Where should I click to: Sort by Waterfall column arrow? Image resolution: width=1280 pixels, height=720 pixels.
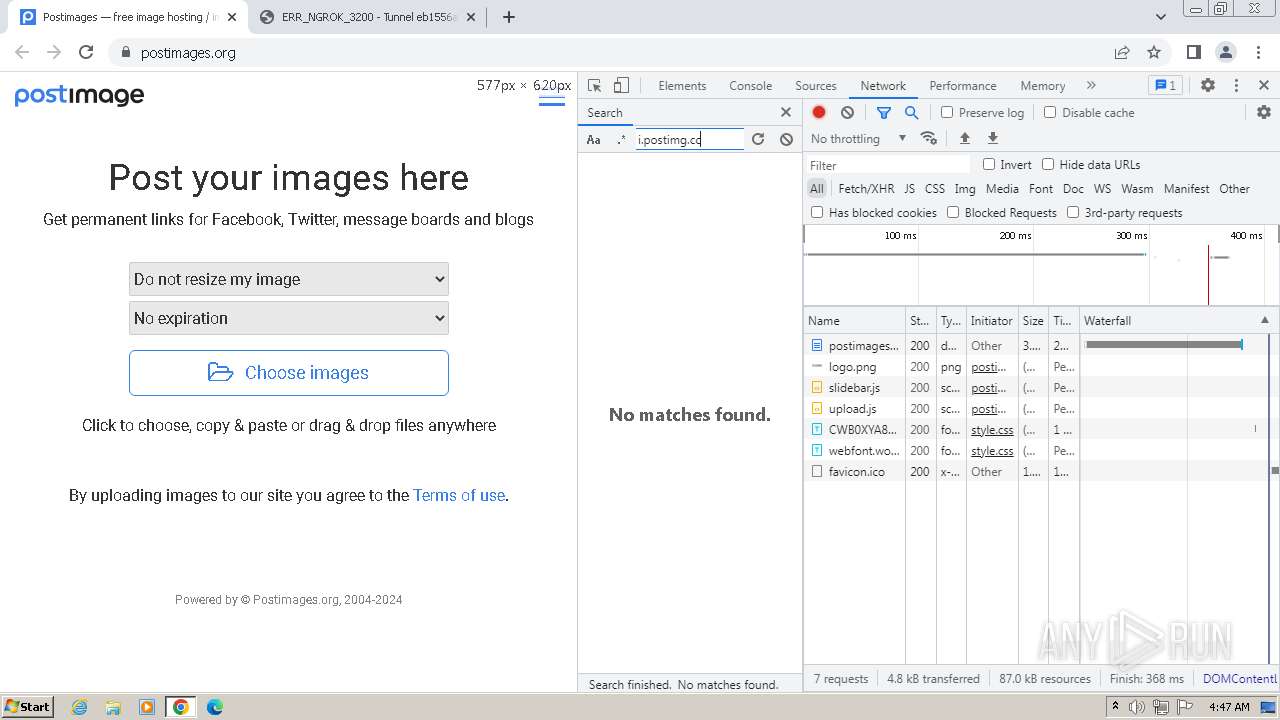1265,320
